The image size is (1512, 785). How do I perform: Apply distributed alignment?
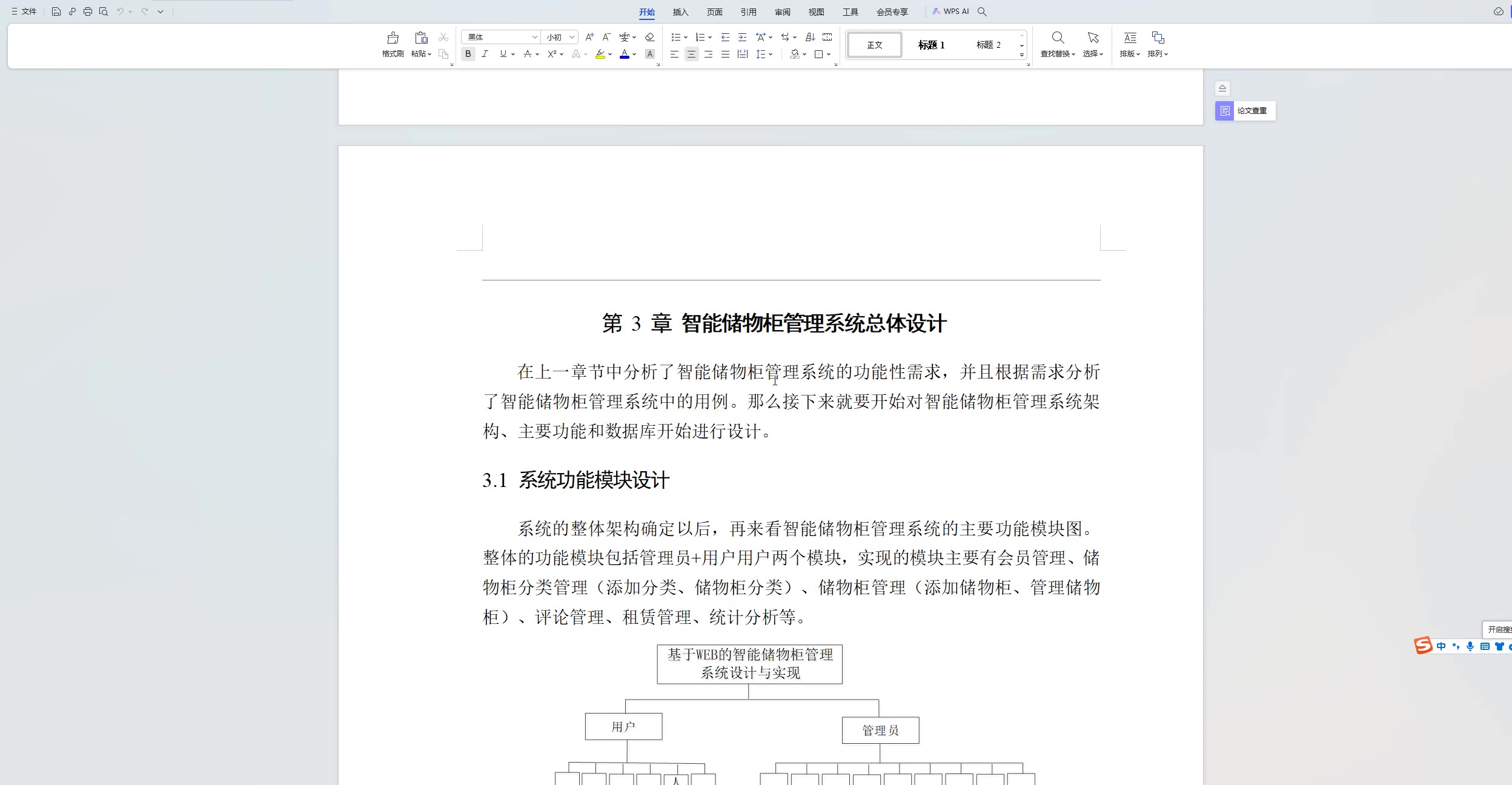[x=742, y=54]
